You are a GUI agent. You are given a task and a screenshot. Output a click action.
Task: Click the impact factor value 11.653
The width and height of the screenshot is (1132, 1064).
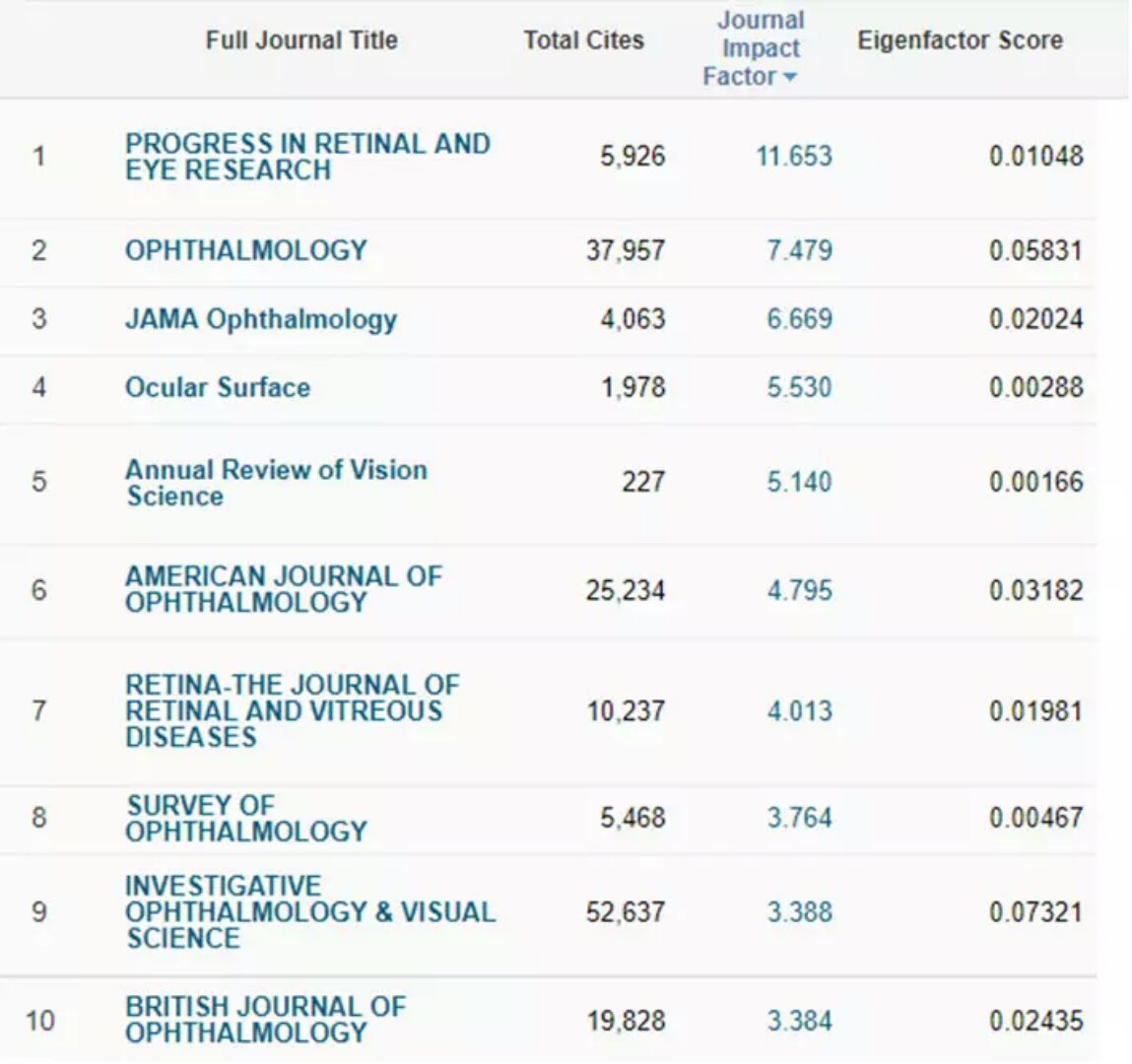[x=794, y=156]
